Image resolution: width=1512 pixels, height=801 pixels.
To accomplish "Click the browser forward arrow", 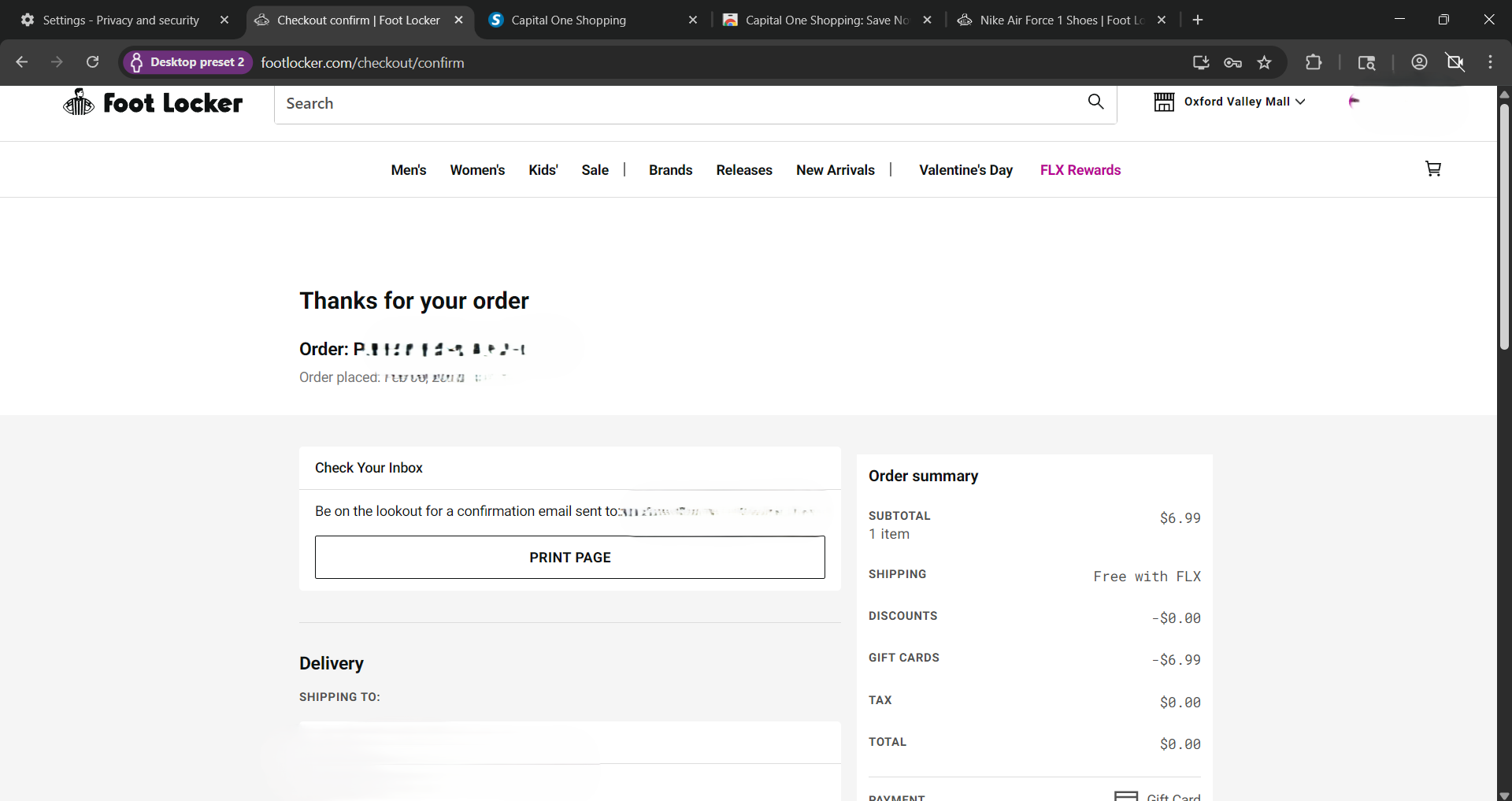I will click(x=57, y=62).
